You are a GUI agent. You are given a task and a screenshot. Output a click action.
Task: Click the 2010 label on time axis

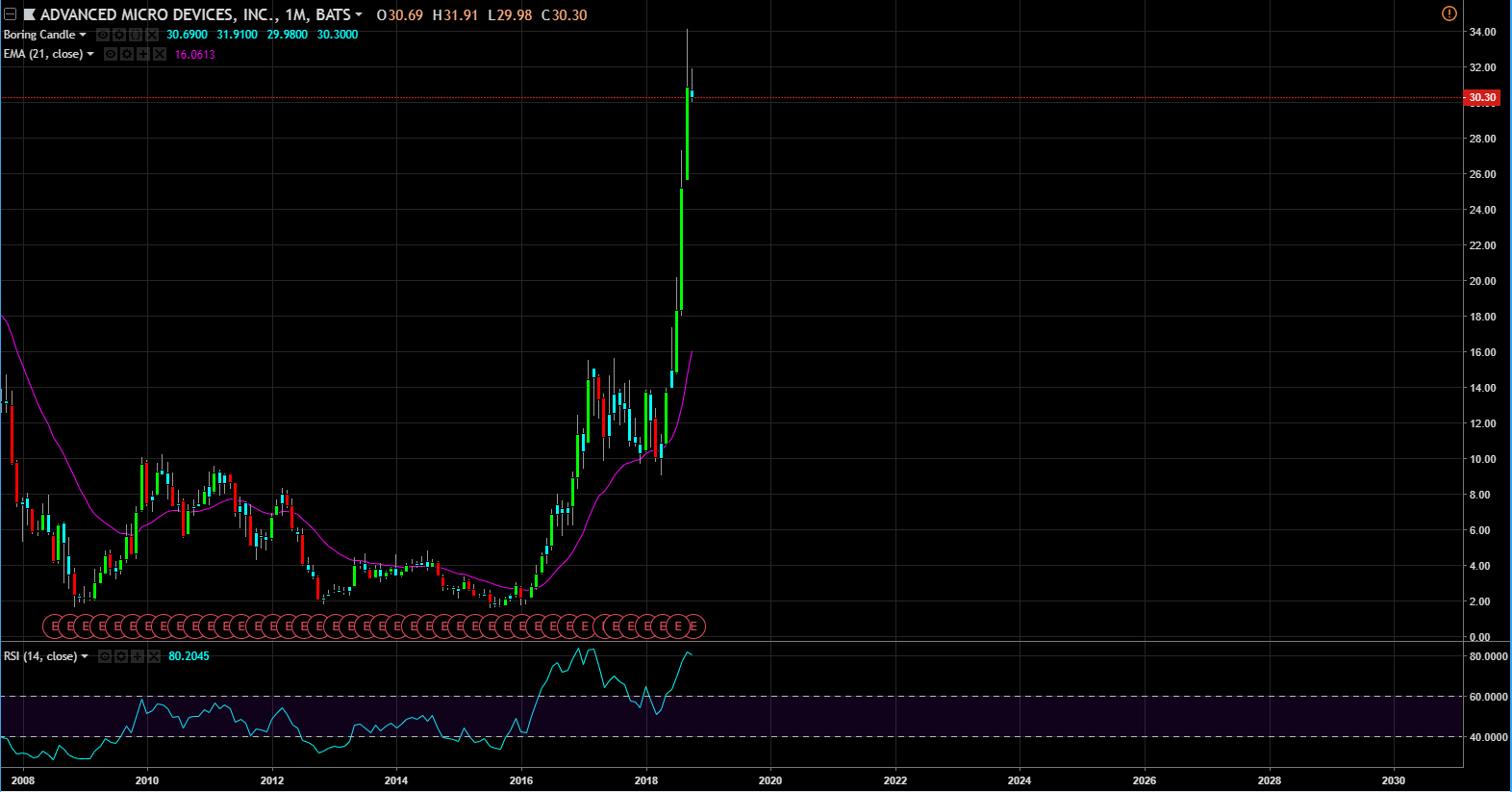click(147, 780)
